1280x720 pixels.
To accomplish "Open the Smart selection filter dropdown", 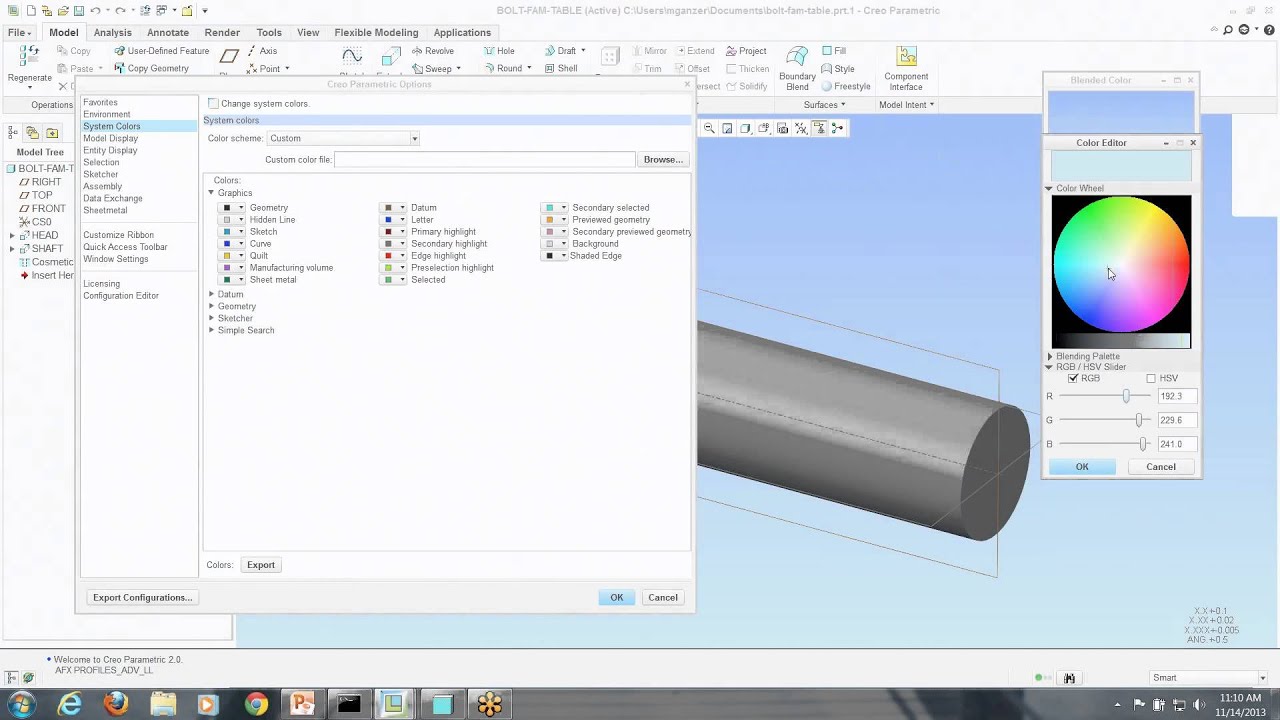I will 1209,678.
